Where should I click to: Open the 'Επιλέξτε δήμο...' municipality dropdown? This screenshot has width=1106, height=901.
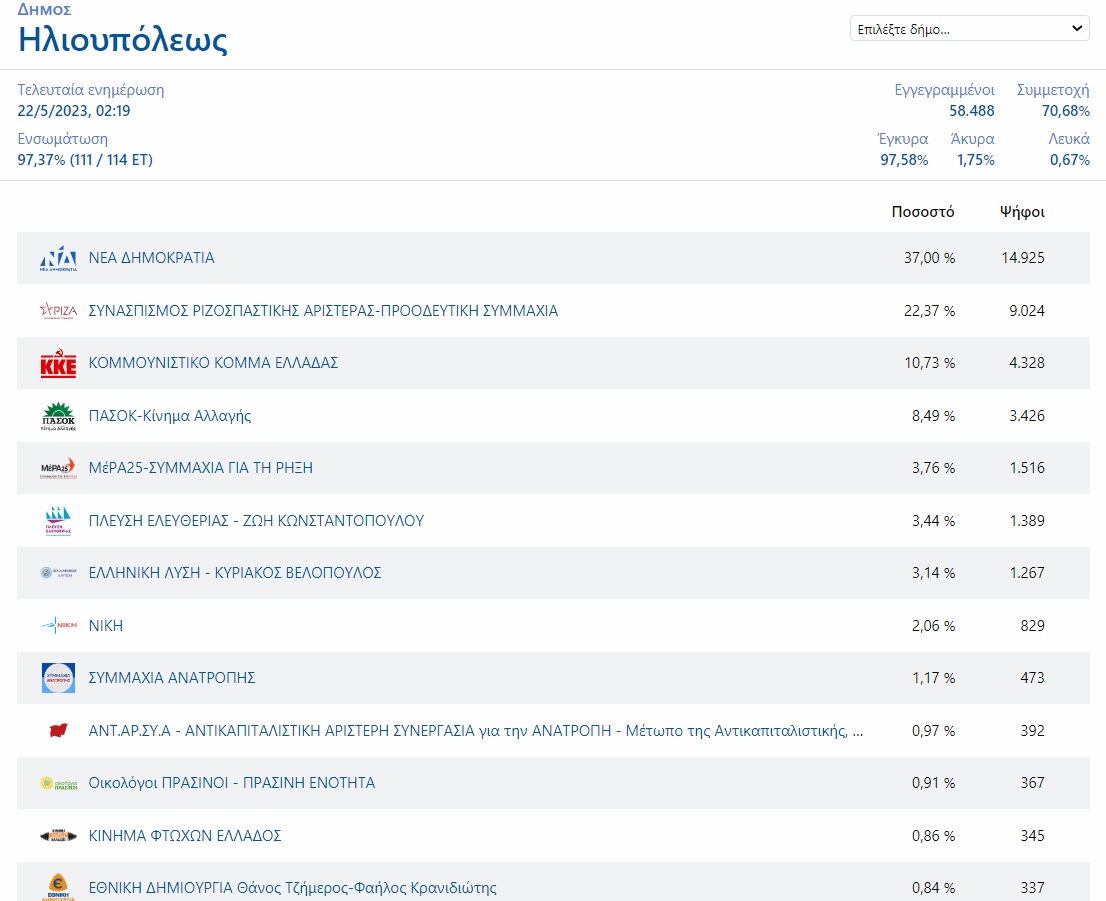pyautogui.click(x=970, y=29)
